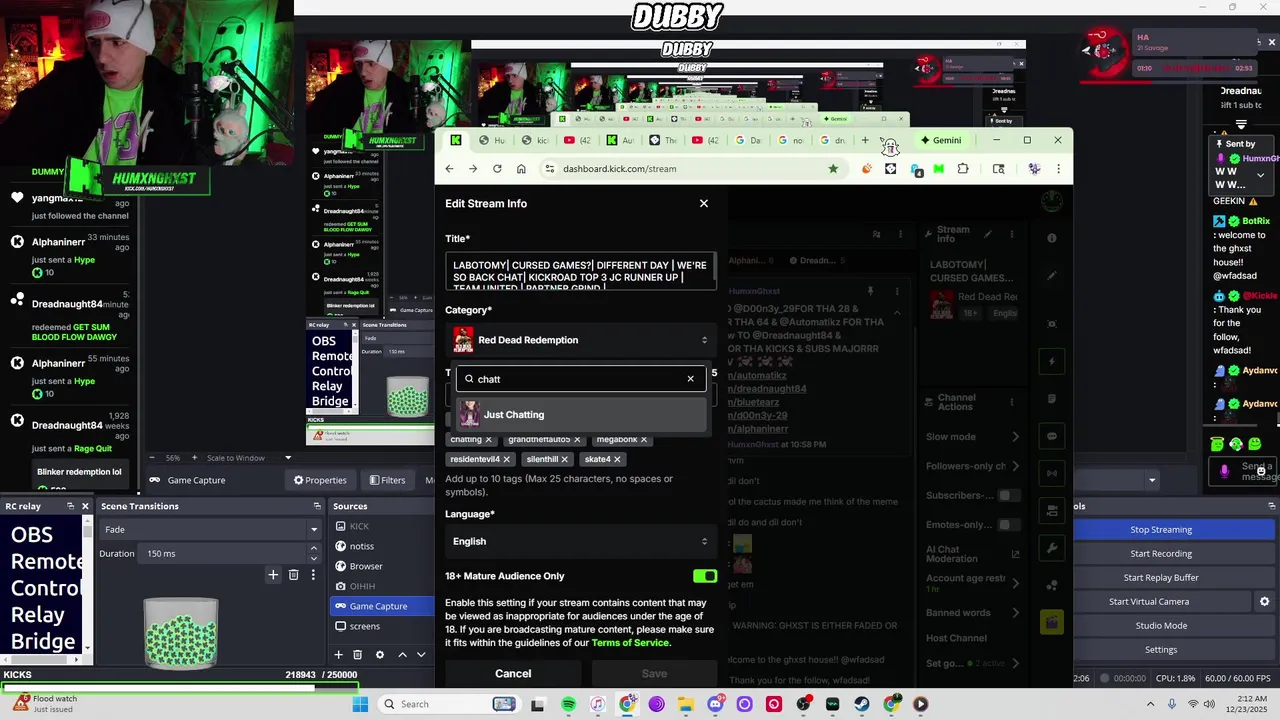
Task: Open Chrome extensions puzzle icon
Action: [x=963, y=169]
